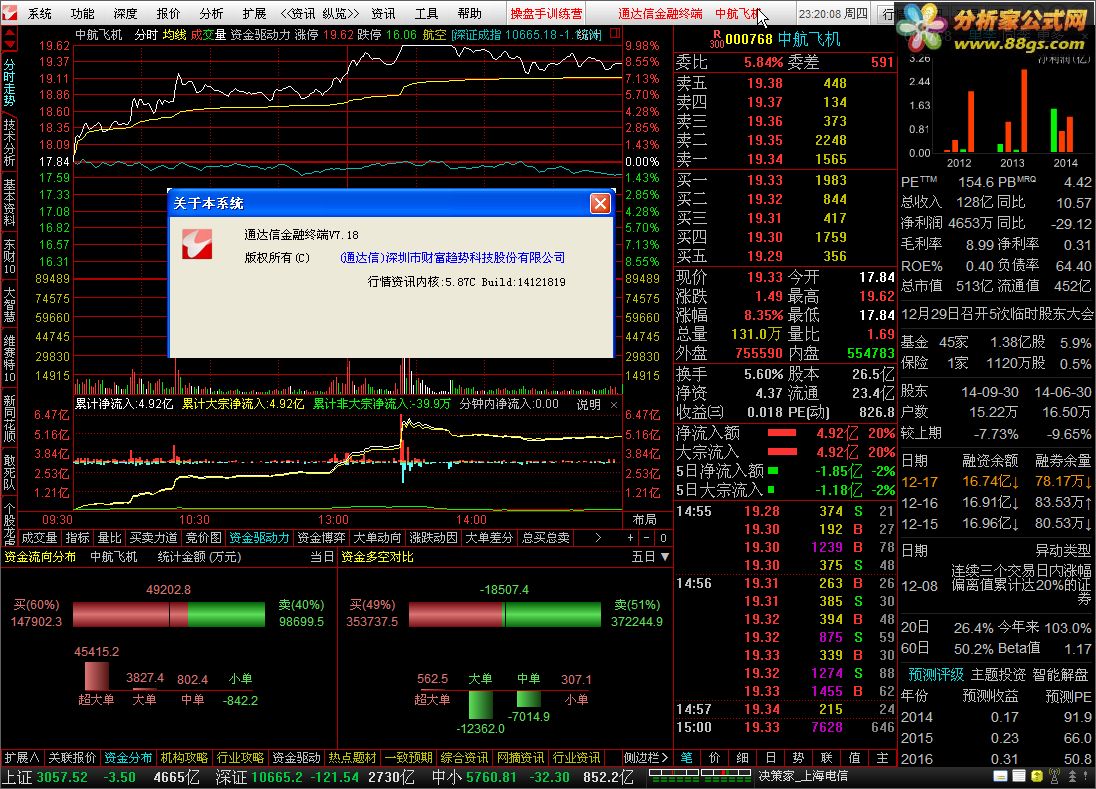Image resolution: width=1096 pixels, height=789 pixels.
Task: Switch to the 主题投资 tab
Action: (x=997, y=674)
